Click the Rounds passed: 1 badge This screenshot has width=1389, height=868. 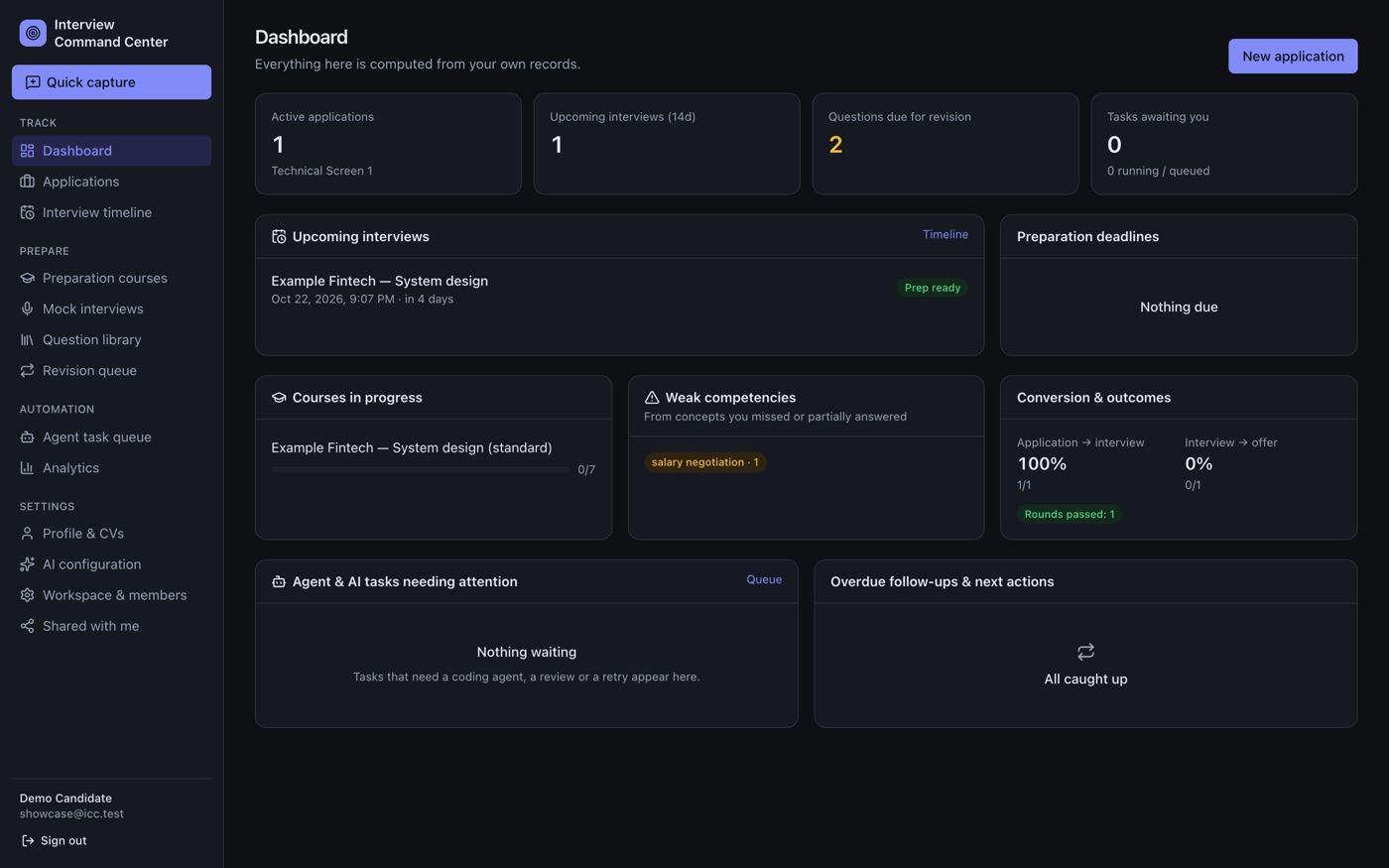[1070, 514]
